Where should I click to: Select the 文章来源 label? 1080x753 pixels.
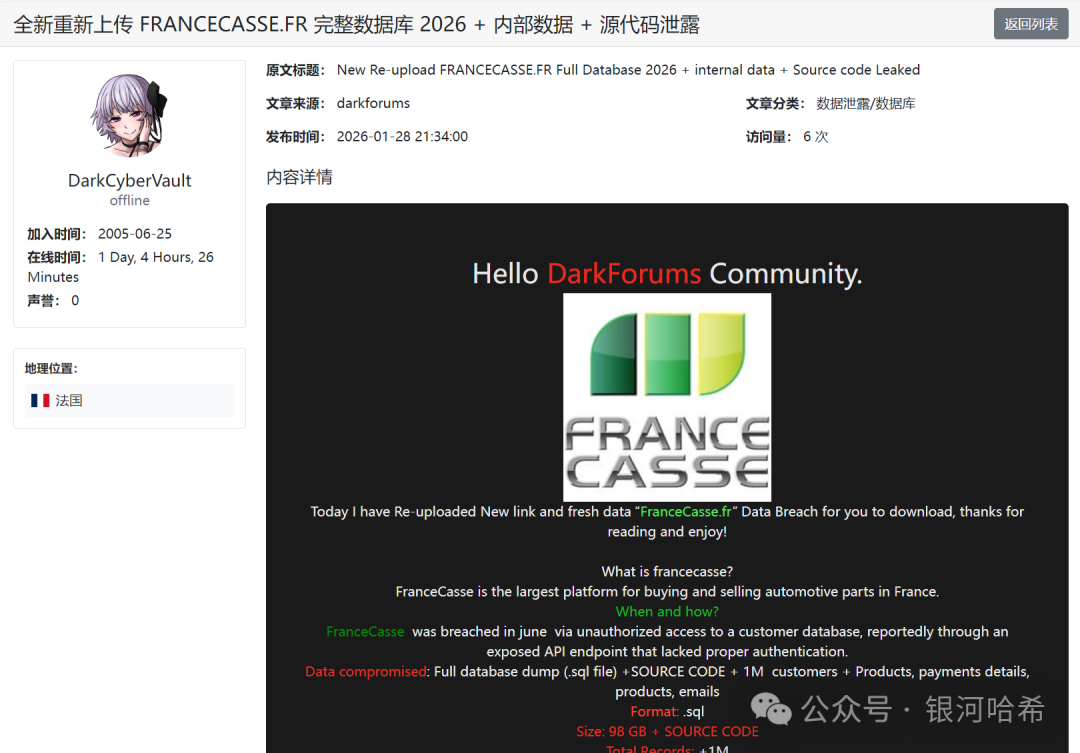[x=295, y=103]
